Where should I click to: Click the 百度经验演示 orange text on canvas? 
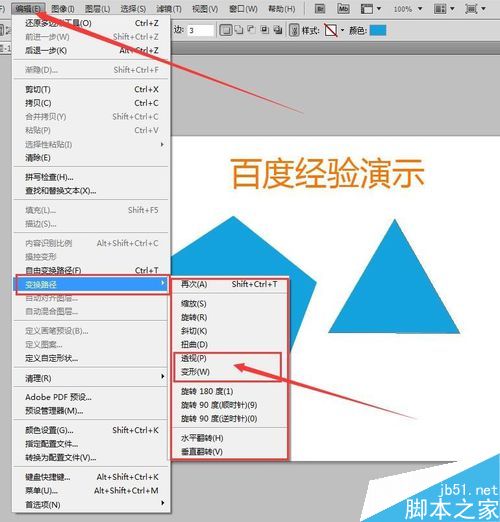point(327,174)
